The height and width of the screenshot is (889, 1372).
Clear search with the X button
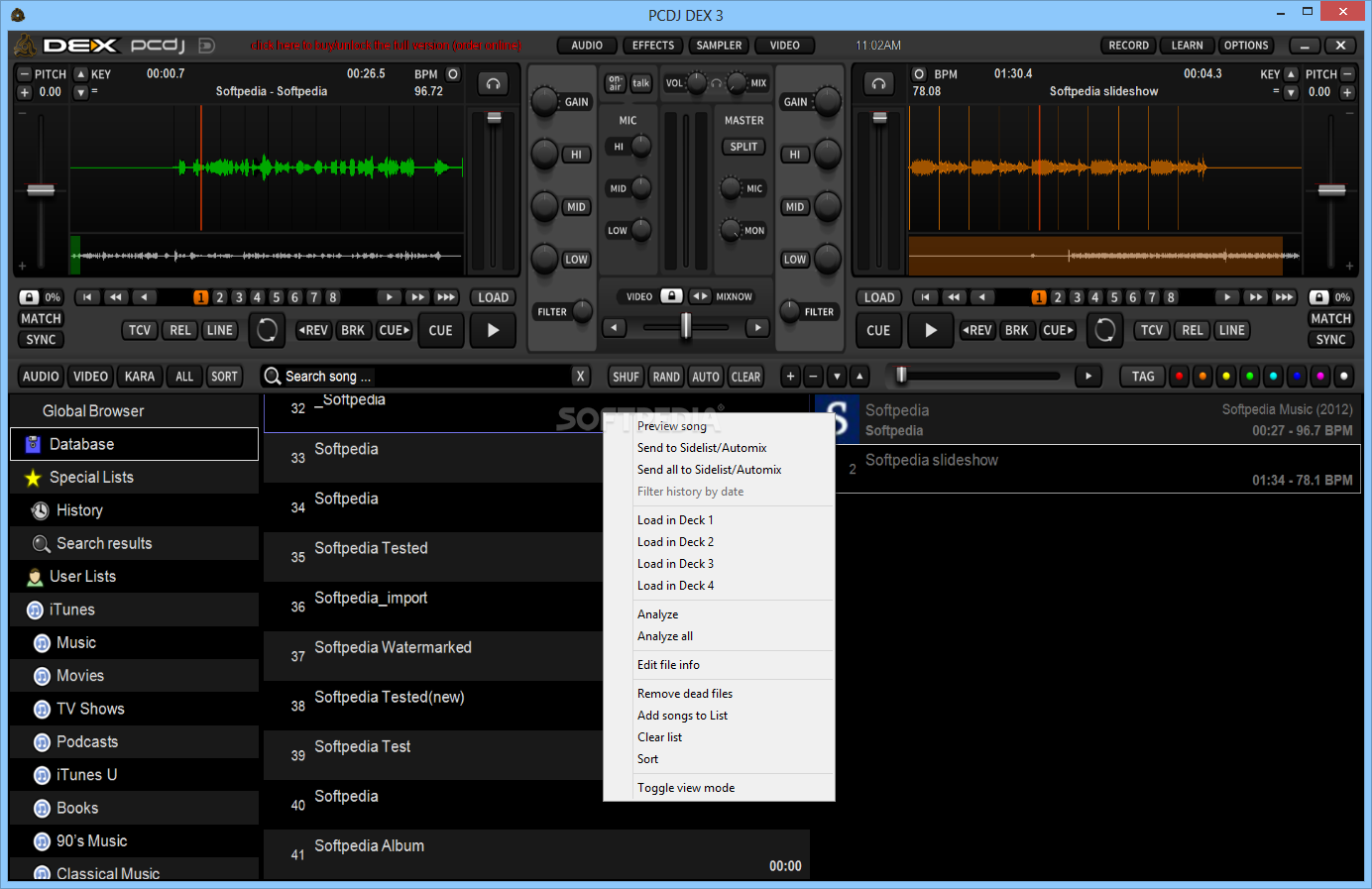coord(580,377)
